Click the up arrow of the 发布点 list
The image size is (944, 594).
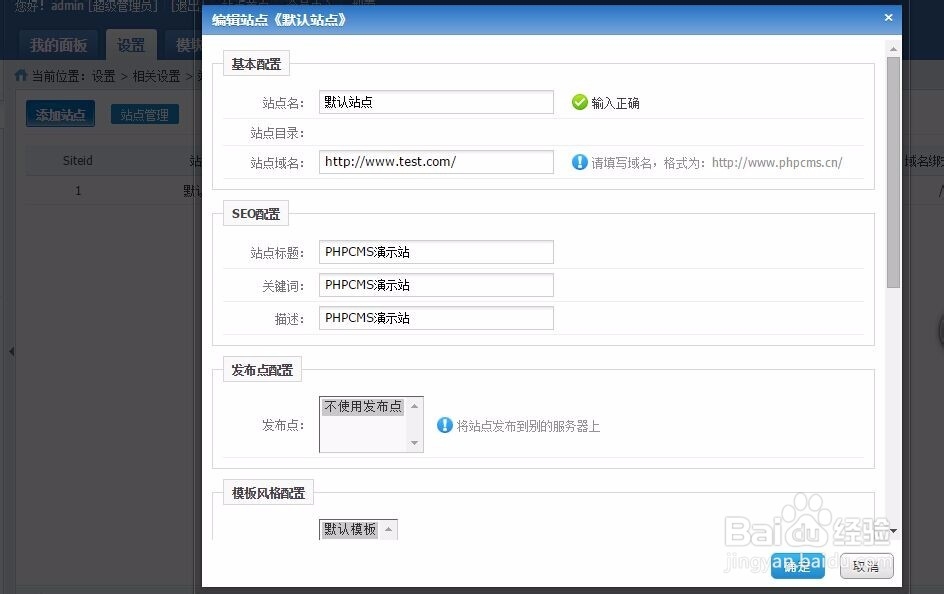coord(414,406)
